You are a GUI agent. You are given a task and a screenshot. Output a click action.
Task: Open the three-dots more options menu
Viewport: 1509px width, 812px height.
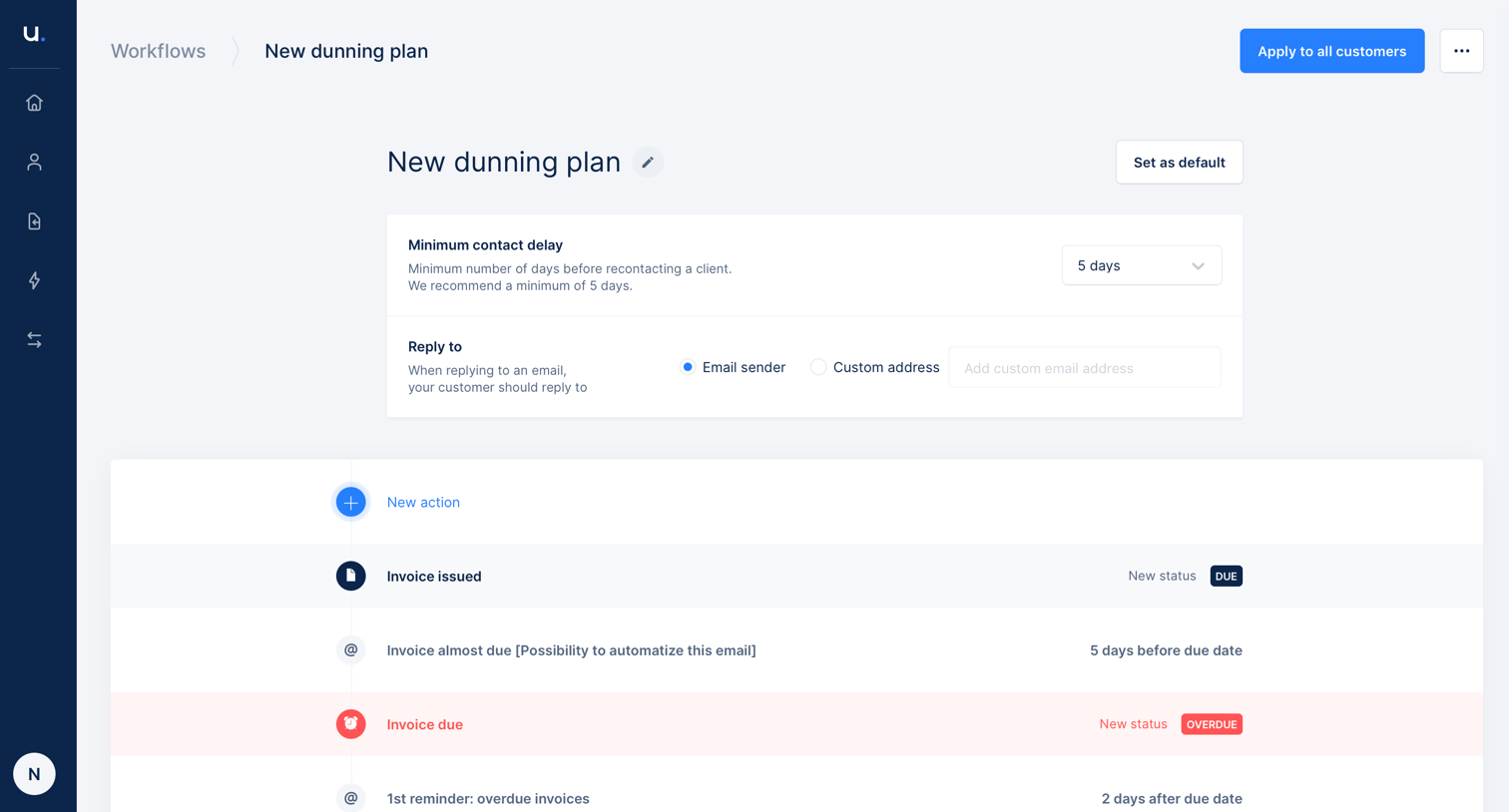point(1461,51)
